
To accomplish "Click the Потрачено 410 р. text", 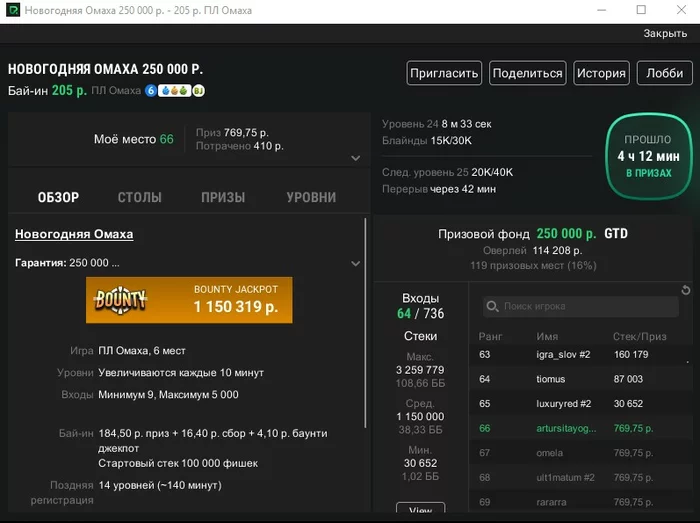I will click(x=240, y=146).
